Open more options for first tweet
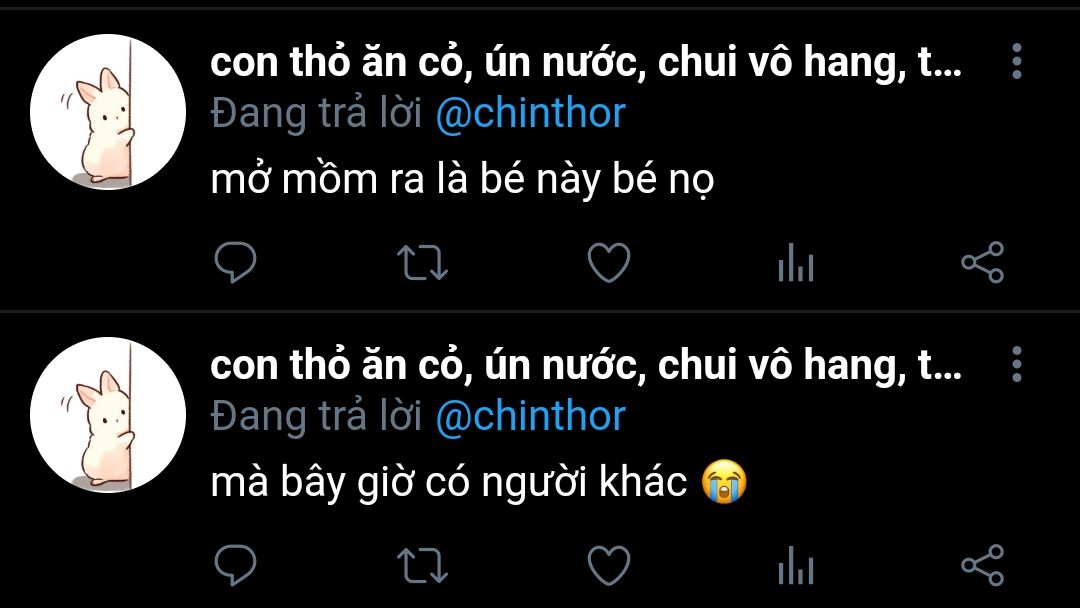Screen dimensions: 1080x608 tap(1016, 62)
